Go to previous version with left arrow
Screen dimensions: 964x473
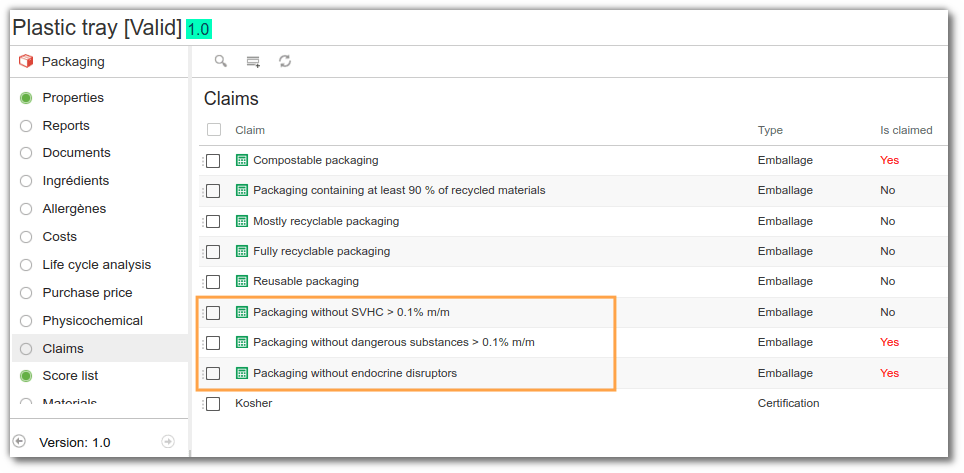pos(19,441)
